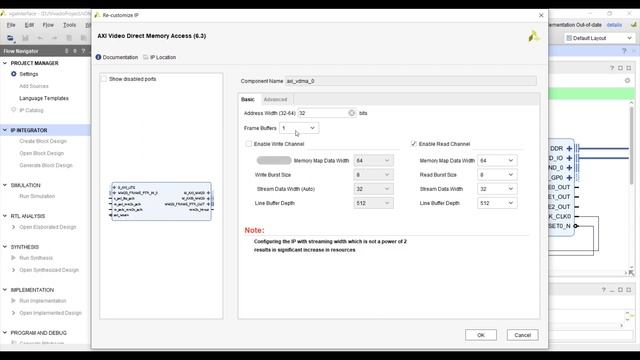Collapse the SIMULATION section
Viewport: 640px width, 360px height.
5,185
